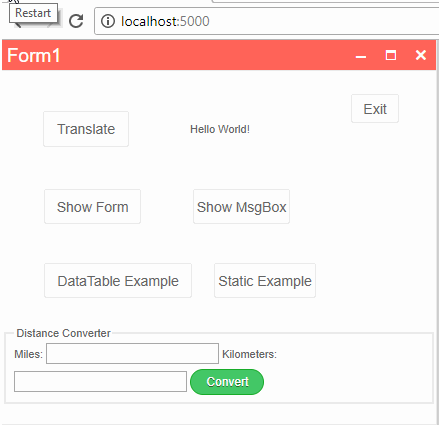Click the Kilometers: label text
This screenshot has width=439, height=425.
249,354
